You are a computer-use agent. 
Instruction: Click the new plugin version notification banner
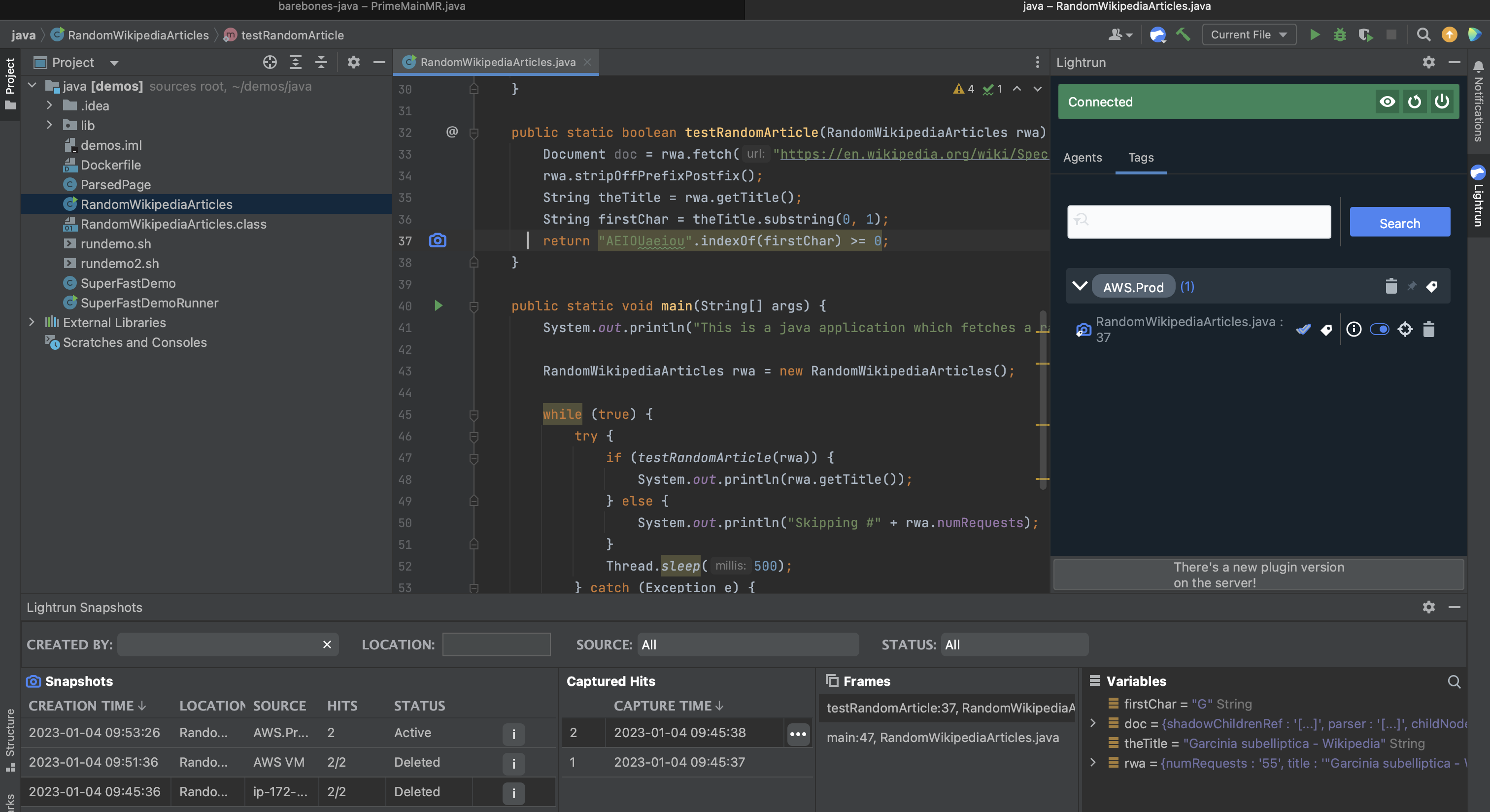(x=1258, y=575)
